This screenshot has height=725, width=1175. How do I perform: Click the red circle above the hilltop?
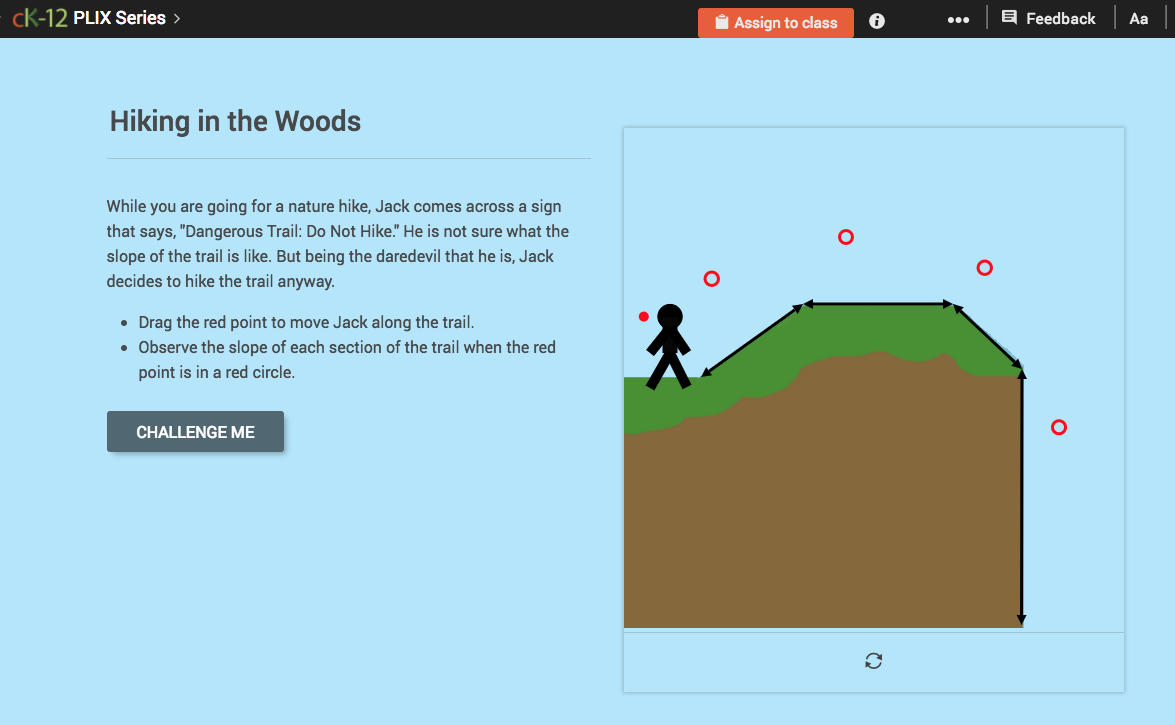point(846,237)
